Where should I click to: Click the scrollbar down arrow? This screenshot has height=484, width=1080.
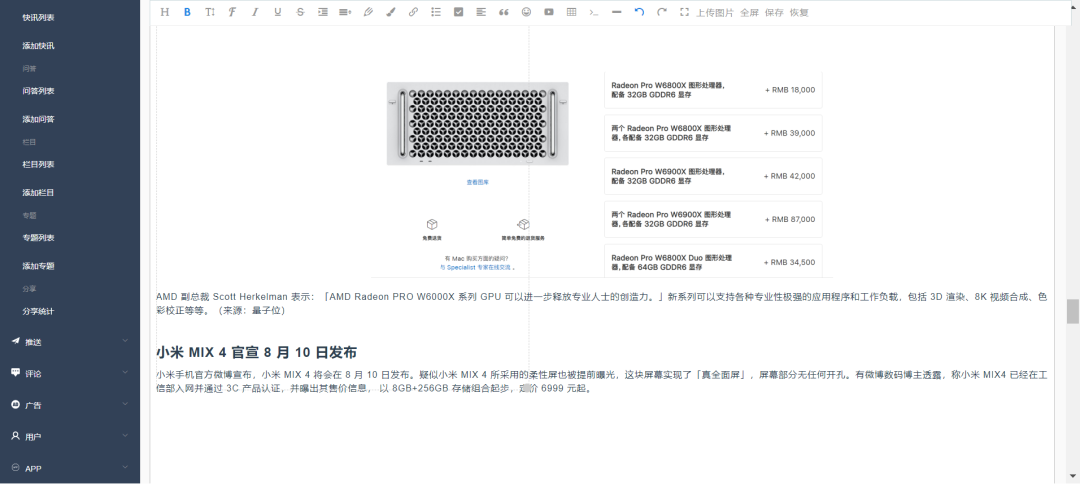[1072, 476]
